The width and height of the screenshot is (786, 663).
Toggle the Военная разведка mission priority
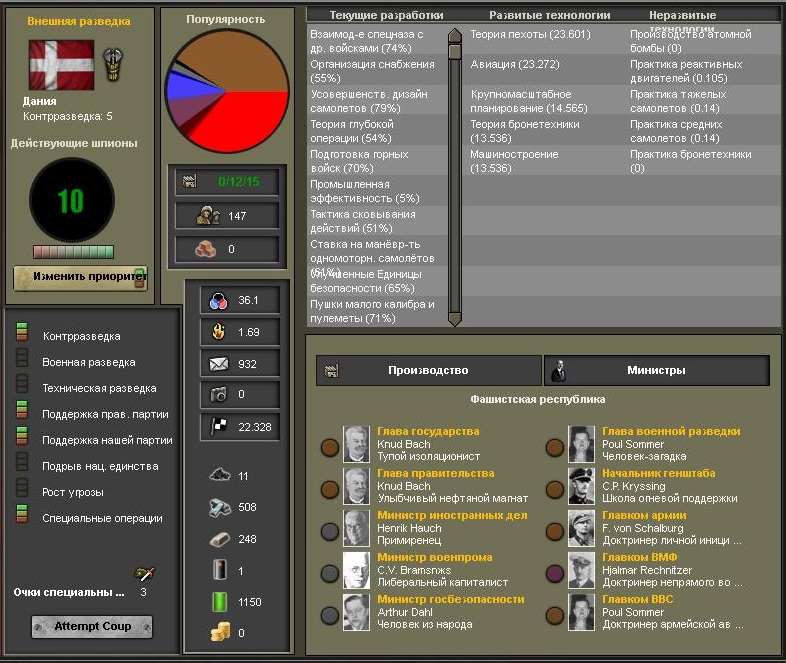pyautogui.click(x=21, y=362)
